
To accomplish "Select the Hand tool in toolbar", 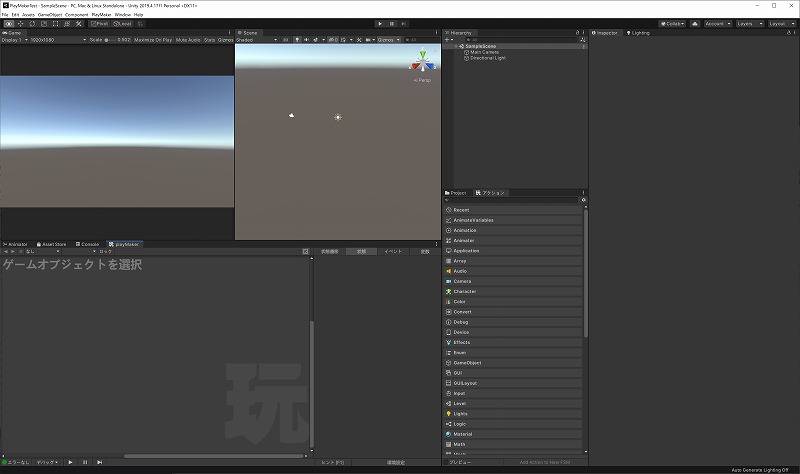I will tap(9, 23).
